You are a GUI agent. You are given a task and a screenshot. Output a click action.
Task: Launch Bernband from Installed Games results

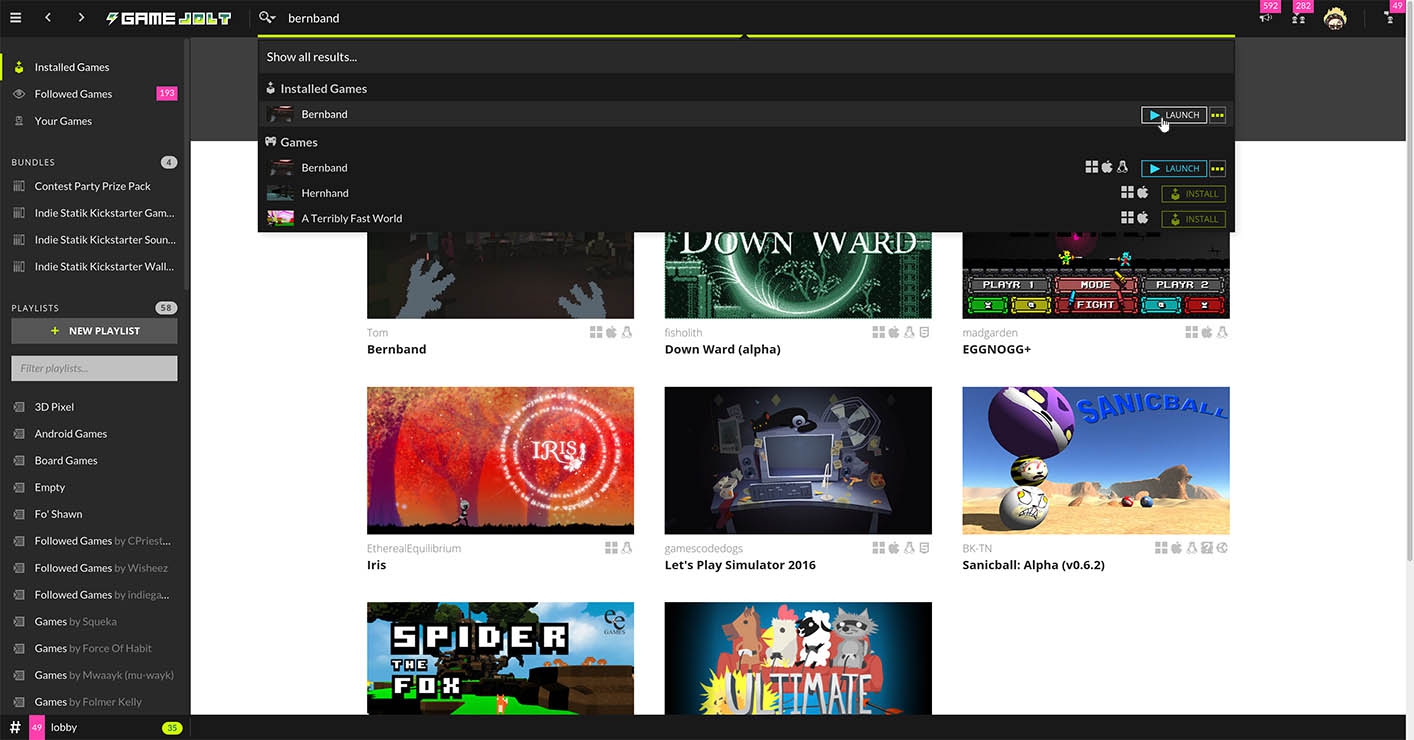point(1174,115)
